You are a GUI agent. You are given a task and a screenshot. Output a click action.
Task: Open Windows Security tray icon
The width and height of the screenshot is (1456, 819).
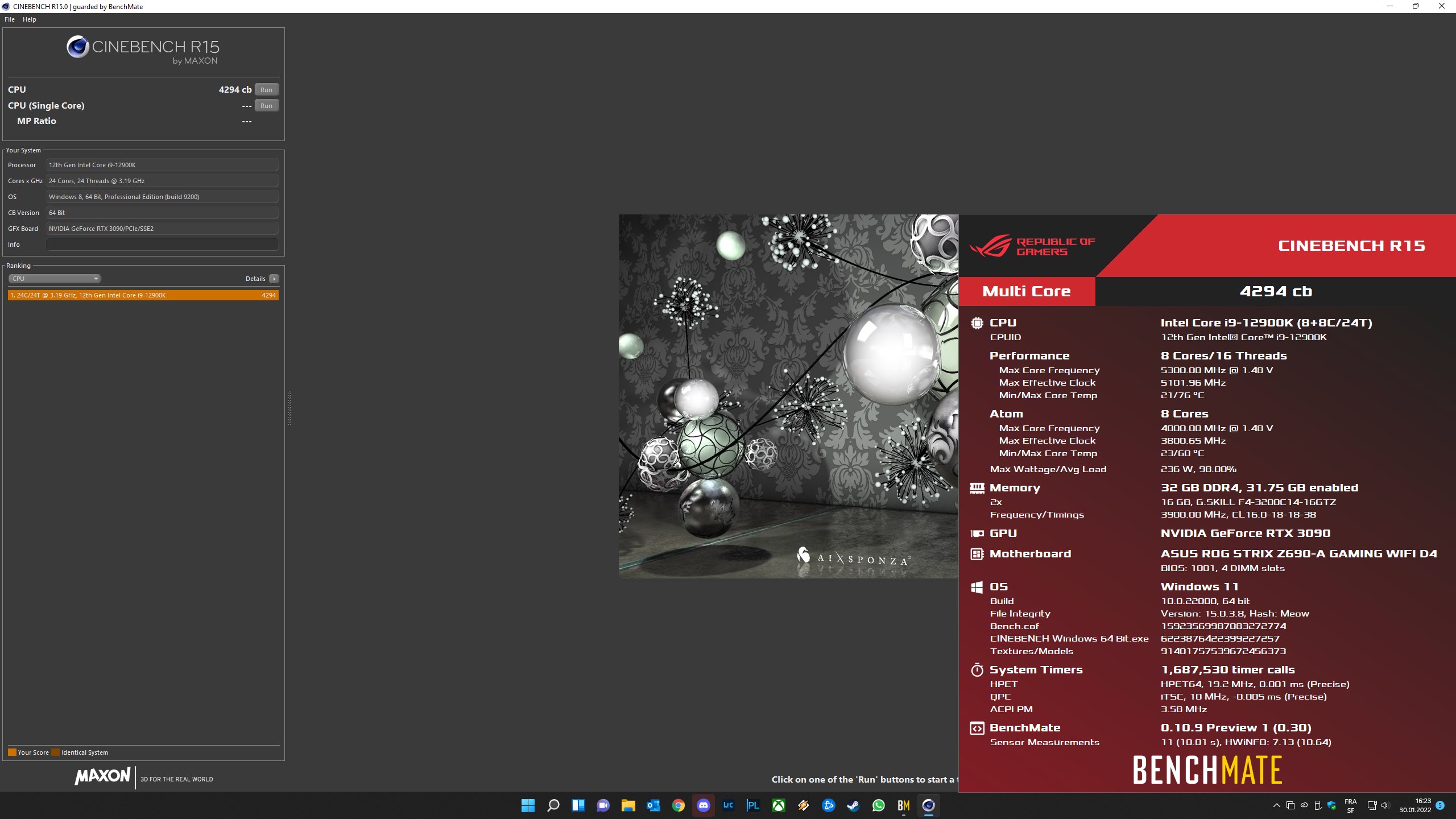click(1331, 805)
